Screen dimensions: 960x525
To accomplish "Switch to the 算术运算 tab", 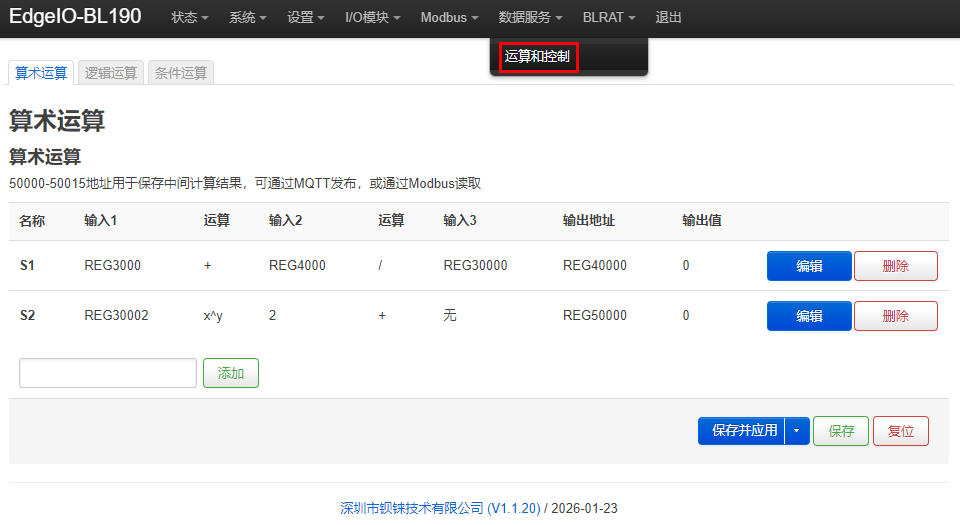I will (x=41, y=73).
